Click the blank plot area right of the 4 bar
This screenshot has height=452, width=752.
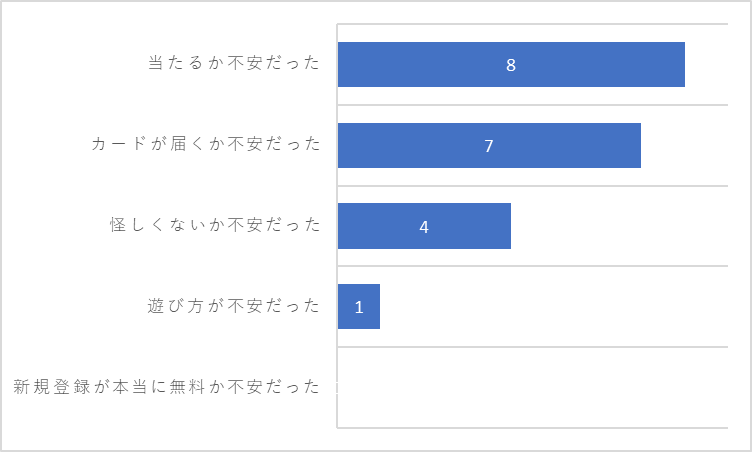pos(620,226)
